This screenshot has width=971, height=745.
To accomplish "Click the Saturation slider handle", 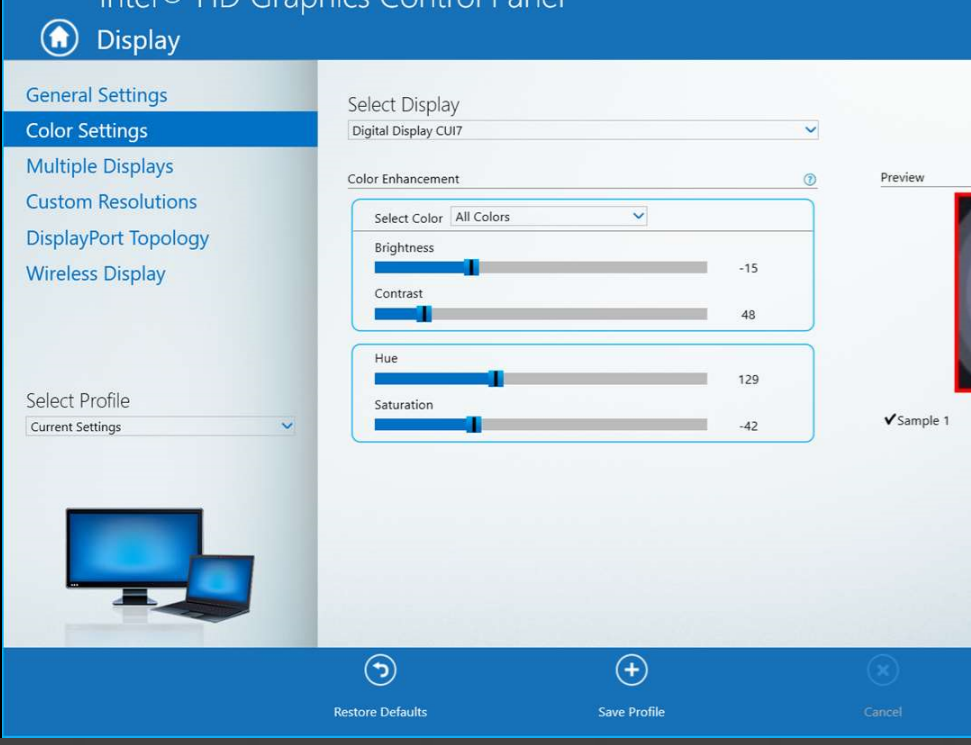I will click(x=474, y=425).
